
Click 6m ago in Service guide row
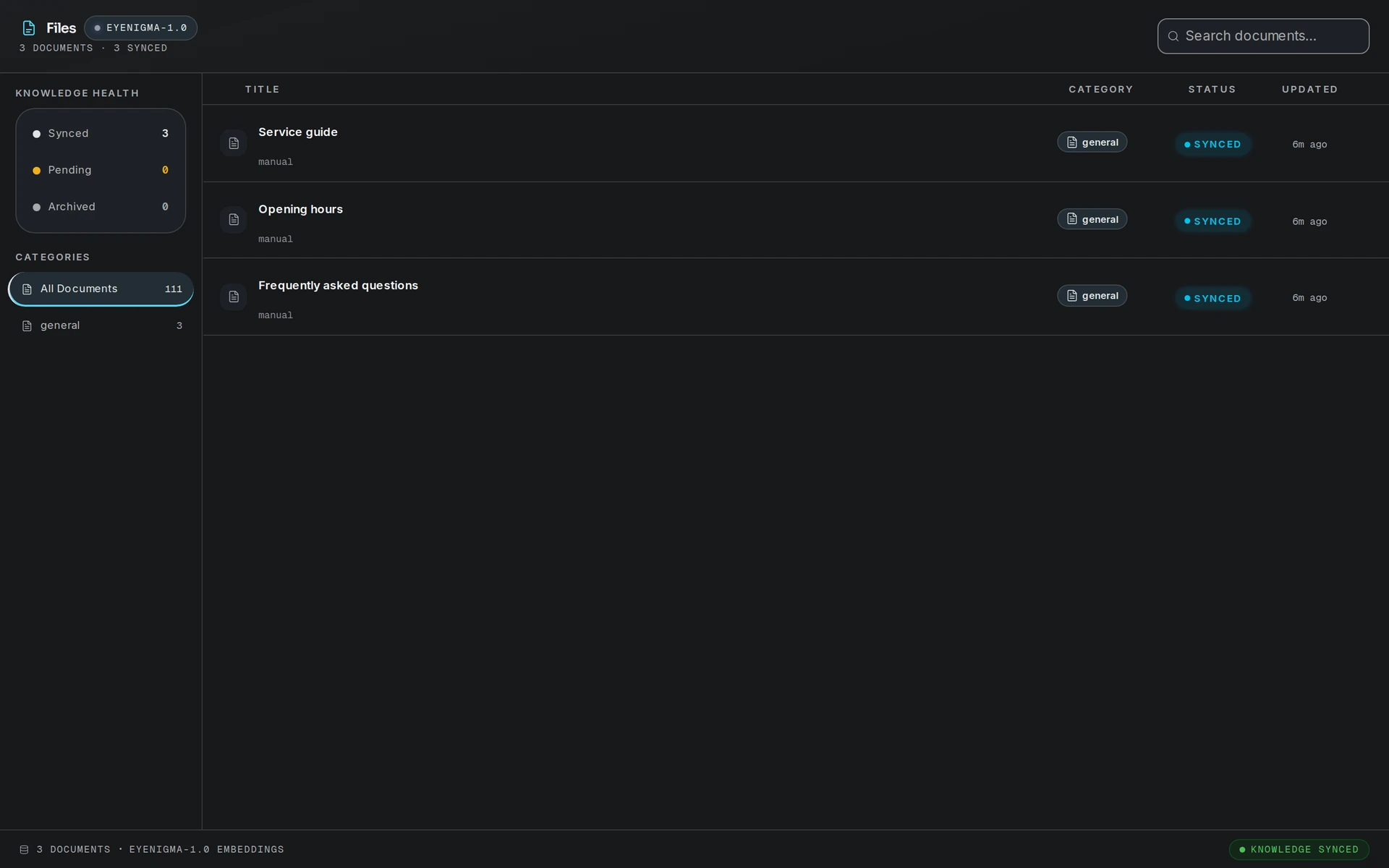[1309, 145]
